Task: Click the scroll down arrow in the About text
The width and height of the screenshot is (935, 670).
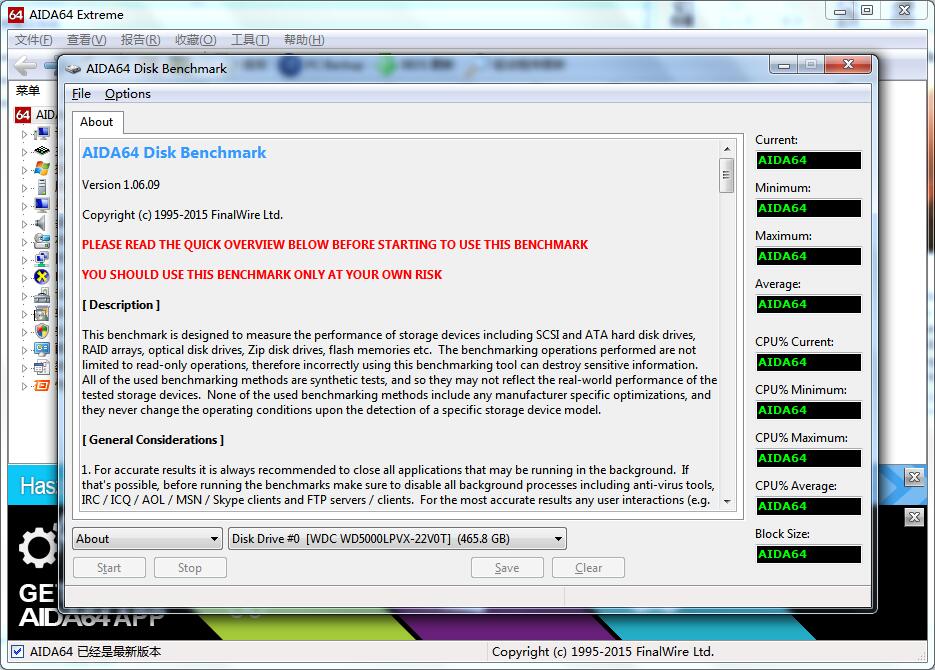Action: [726, 503]
